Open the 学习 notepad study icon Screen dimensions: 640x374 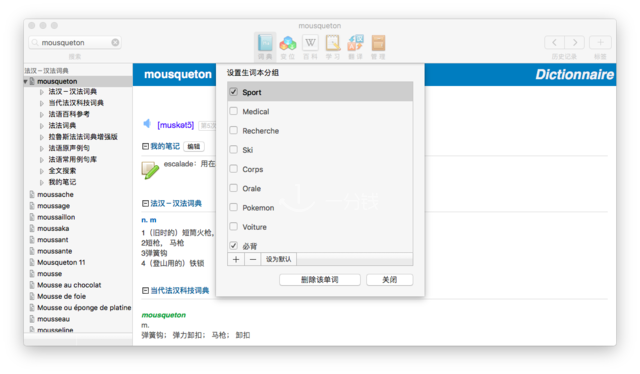tap(333, 42)
